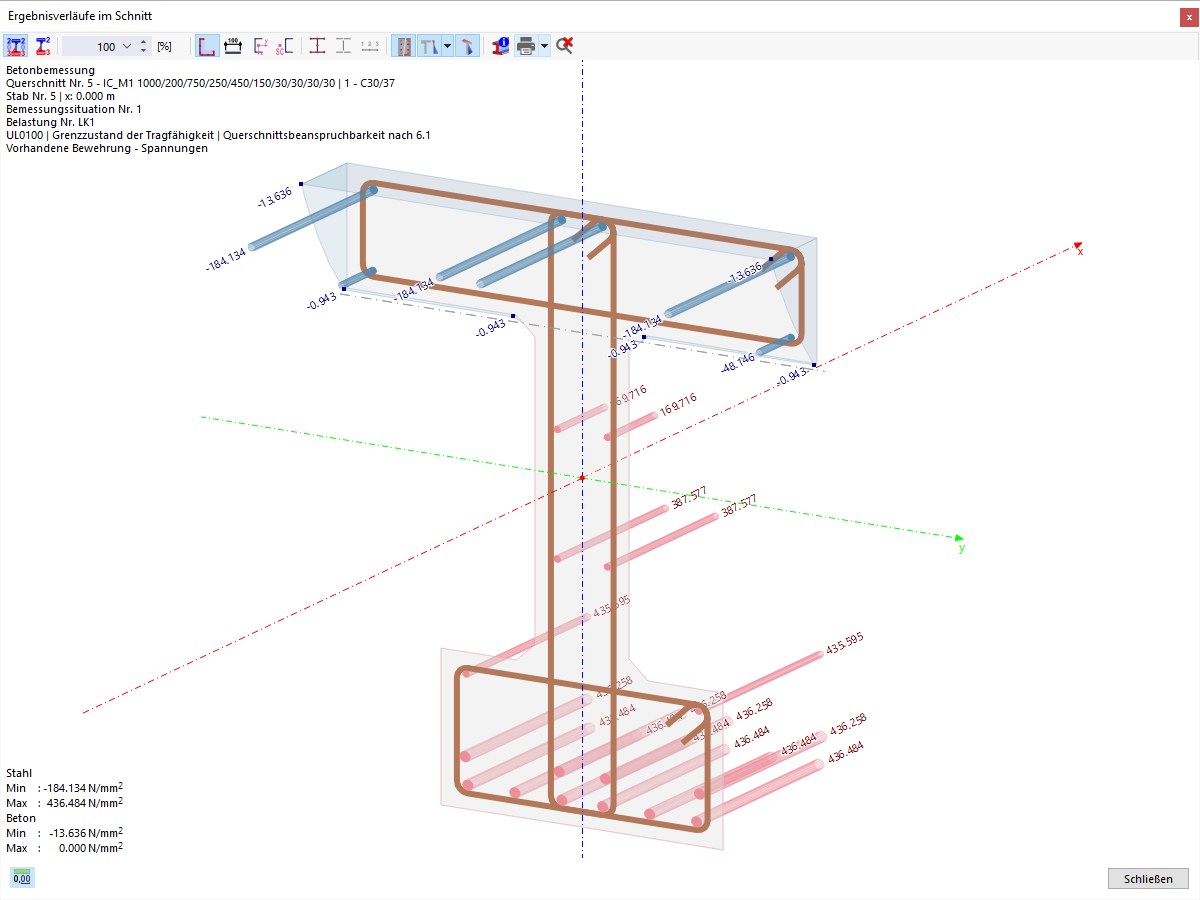
Task: Click the 0.00 decimal settings icon at bottom-left
Action: [x=21, y=878]
